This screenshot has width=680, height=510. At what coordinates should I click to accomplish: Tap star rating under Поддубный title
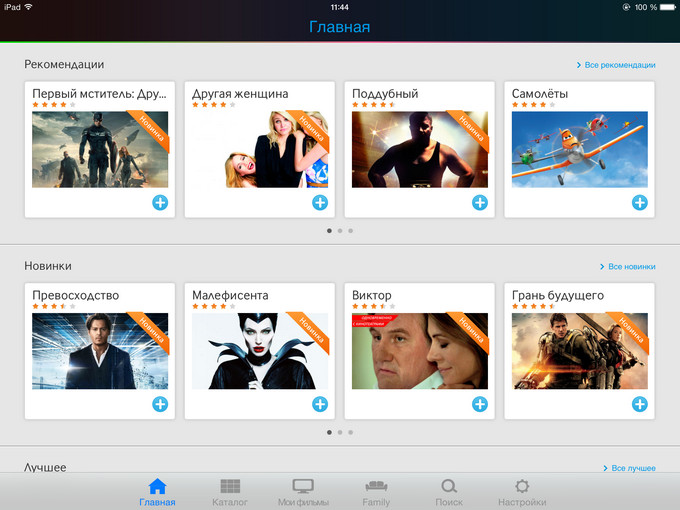[x=373, y=105]
